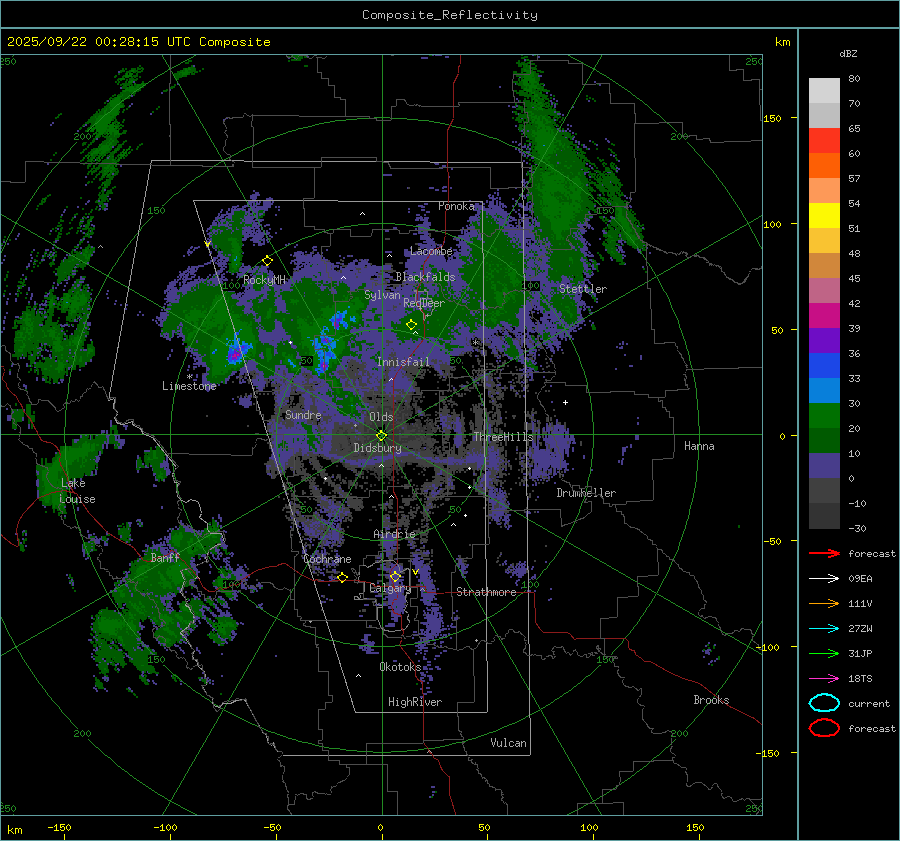Click the cyan 27ZW arrow in legend

[x=823, y=628]
